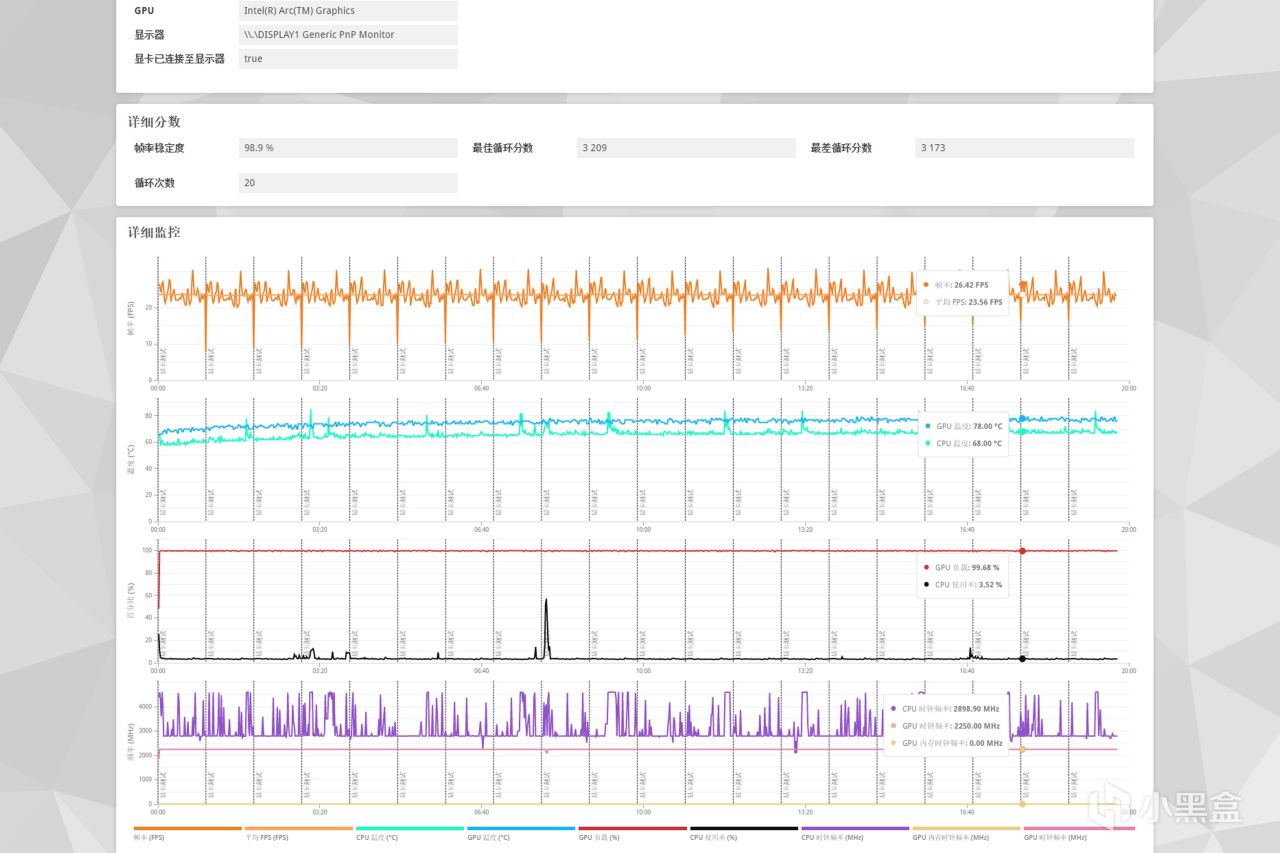This screenshot has height=853, width=1280.
Task: Select the GPU value Intel(R) Arc(TM) Graphics
Action: (349, 11)
